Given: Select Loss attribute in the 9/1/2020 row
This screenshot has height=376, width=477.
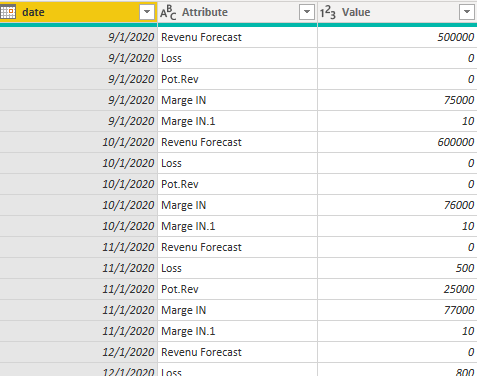Looking at the screenshot, I should point(171,58).
